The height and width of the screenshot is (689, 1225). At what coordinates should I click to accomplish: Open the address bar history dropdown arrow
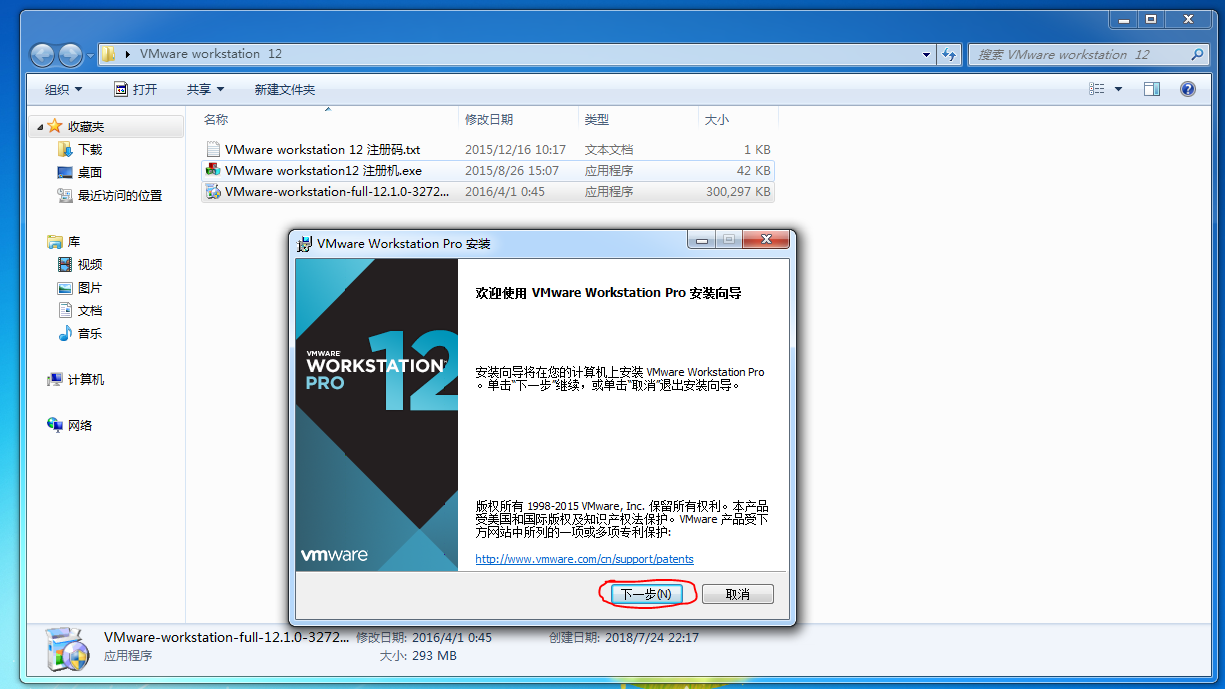point(927,54)
